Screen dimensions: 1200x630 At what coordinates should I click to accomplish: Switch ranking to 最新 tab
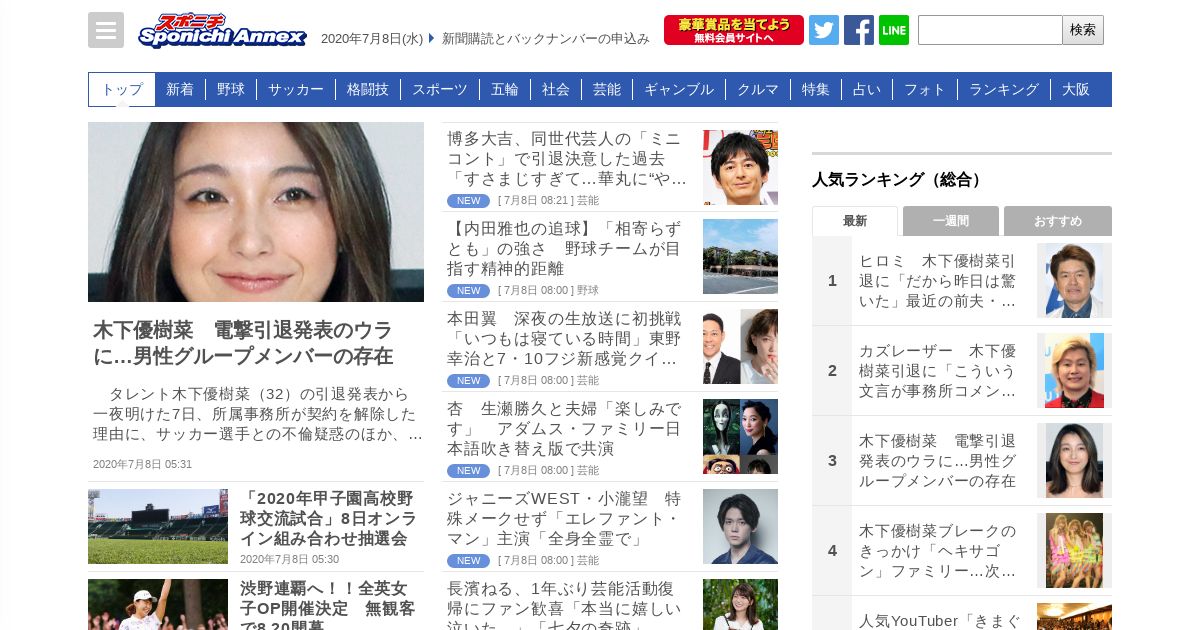[855, 221]
